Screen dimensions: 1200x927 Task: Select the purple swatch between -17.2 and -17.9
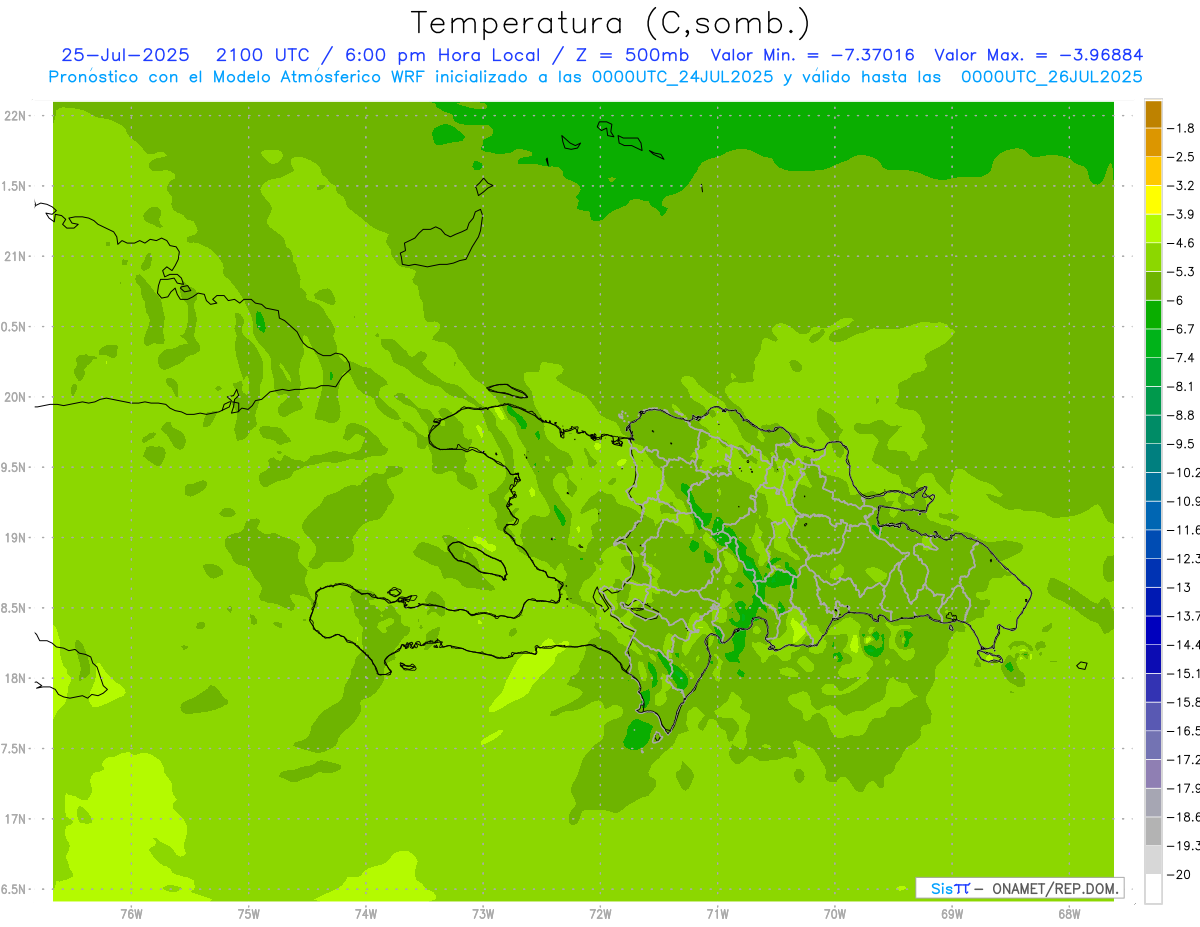tap(1153, 773)
